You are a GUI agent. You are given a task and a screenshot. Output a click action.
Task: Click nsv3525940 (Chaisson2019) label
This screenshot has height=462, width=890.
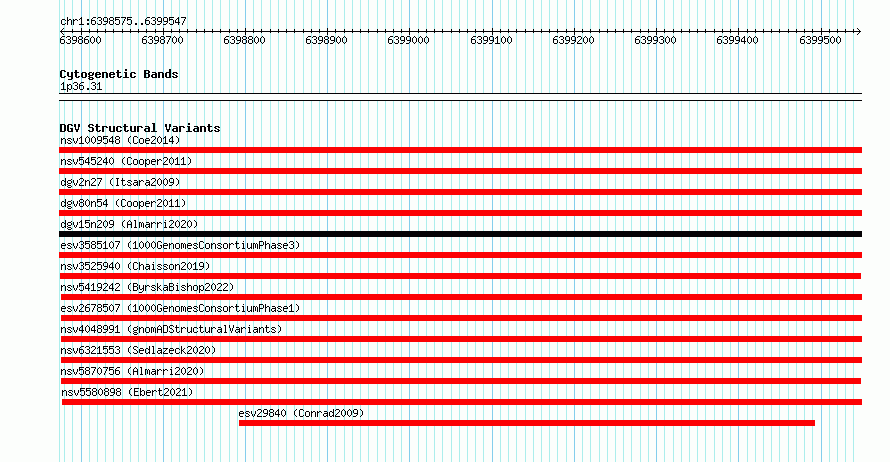coord(135,266)
